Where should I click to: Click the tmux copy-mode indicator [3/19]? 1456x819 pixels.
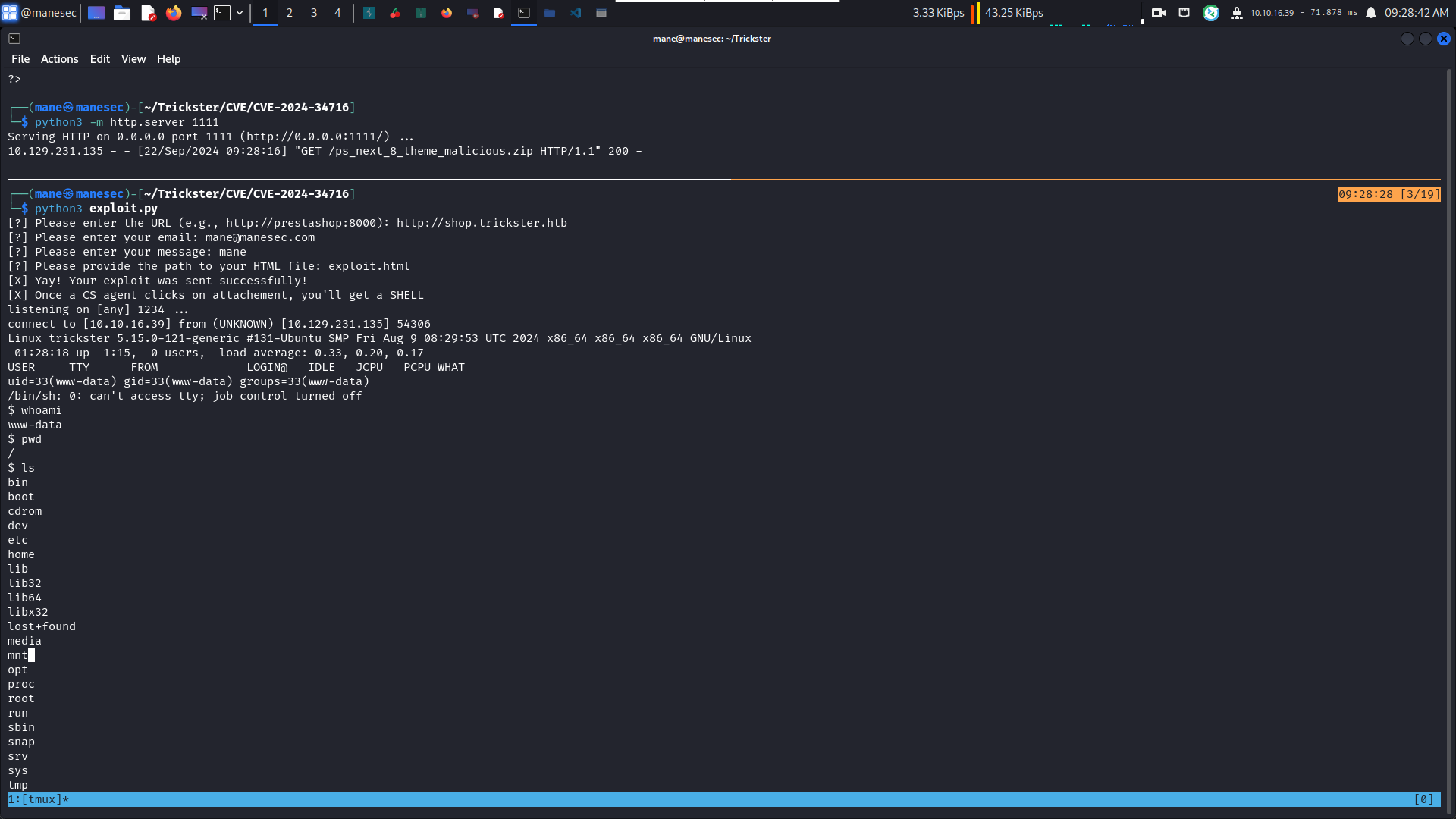(1389, 194)
